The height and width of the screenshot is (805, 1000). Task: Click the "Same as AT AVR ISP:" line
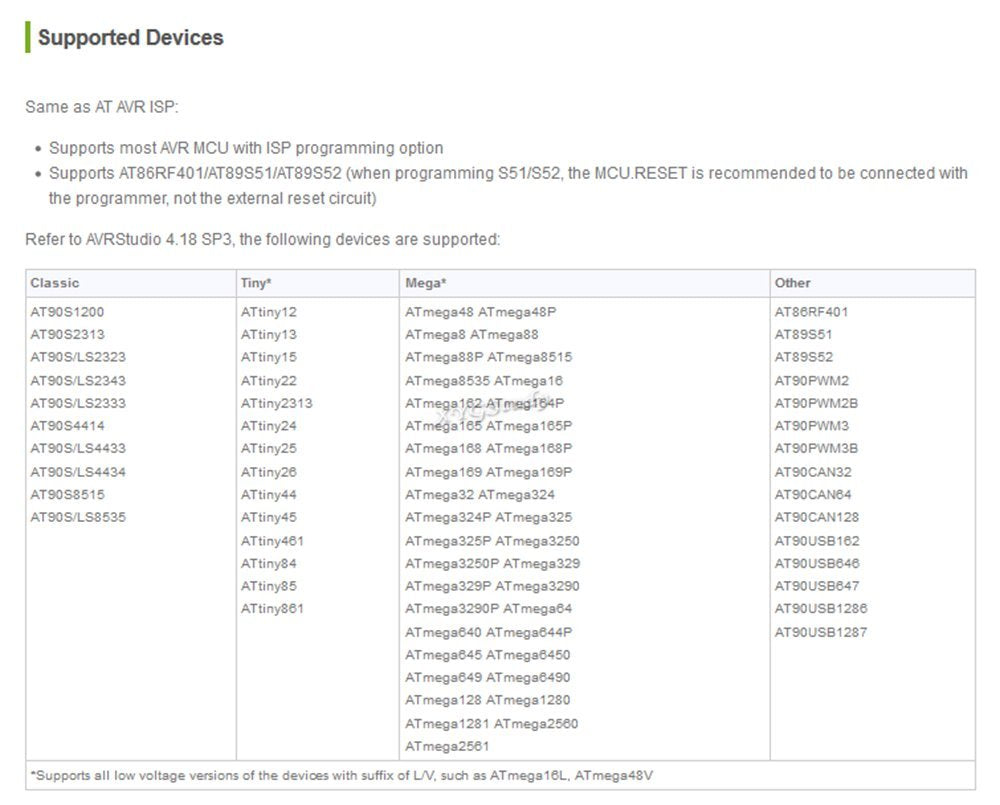tap(101, 107)
